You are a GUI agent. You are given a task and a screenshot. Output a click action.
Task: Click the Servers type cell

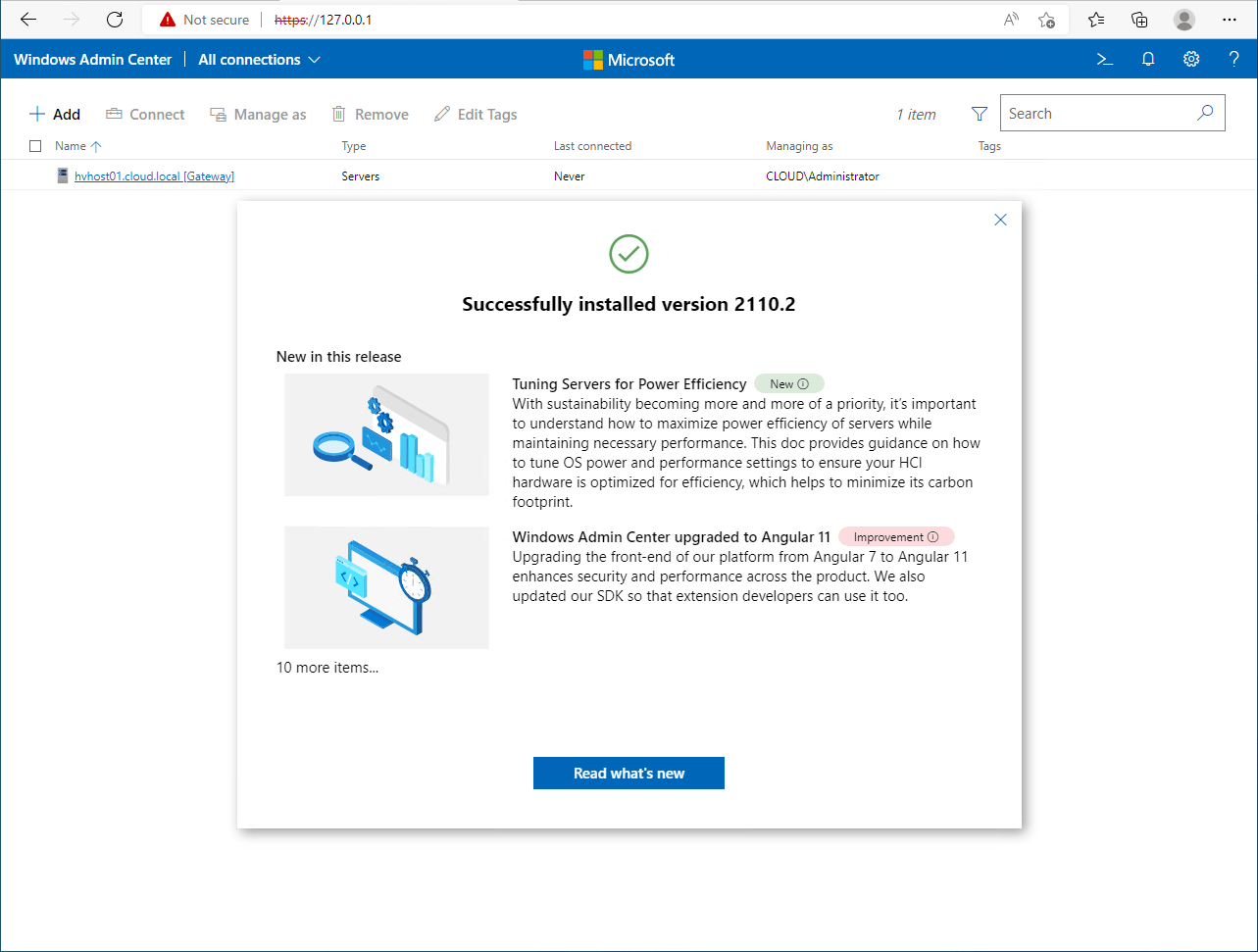click(361, 176)
